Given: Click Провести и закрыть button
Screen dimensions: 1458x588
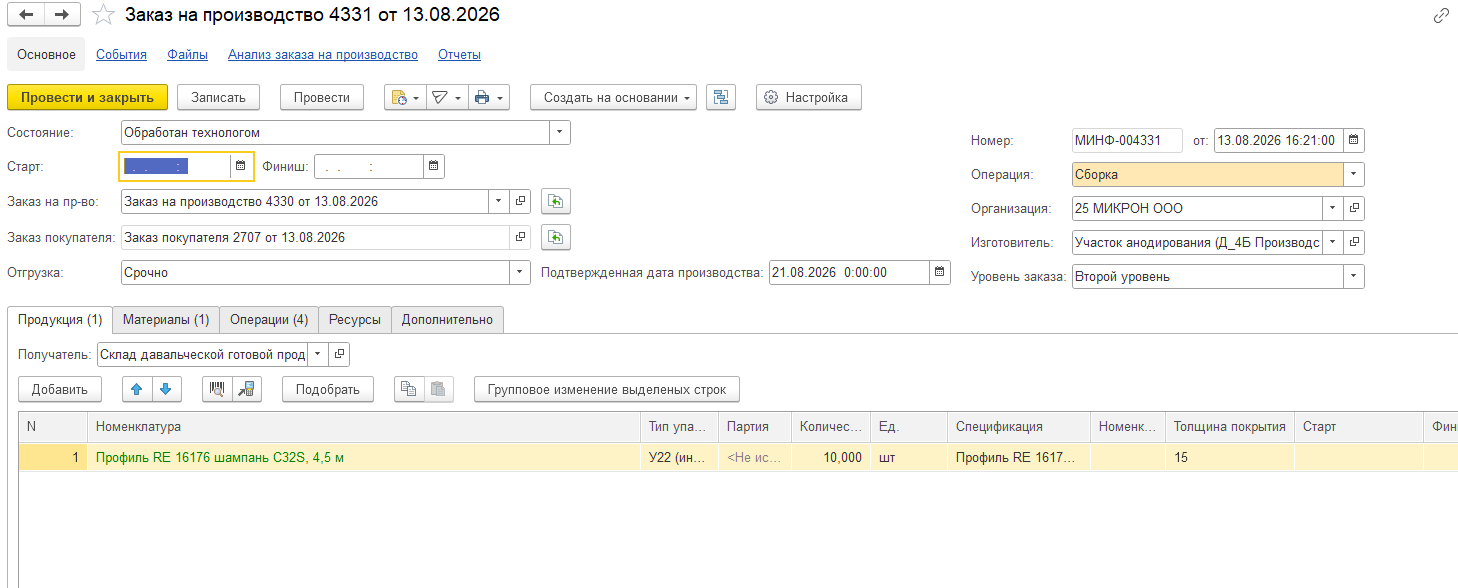Looking at the screenshot, I should (87, 97).
